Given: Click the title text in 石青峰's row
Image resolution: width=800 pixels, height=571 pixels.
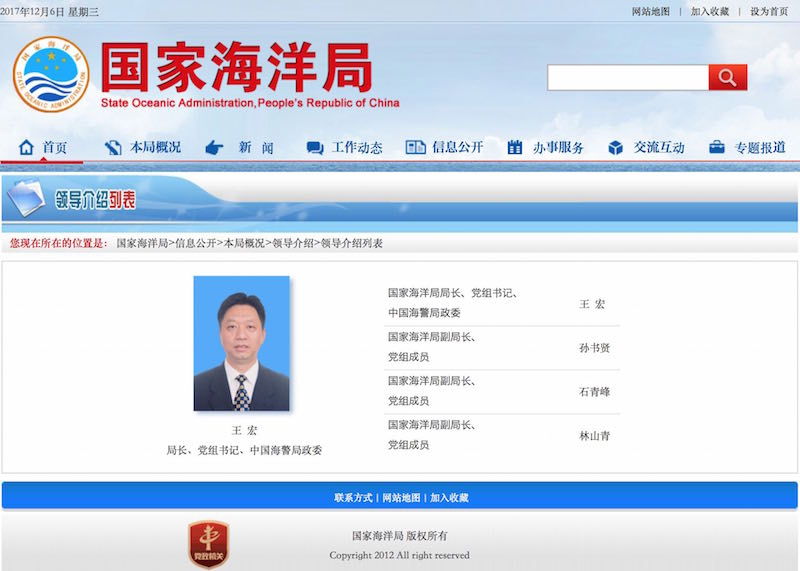Looking at the screenshot, I should pyautogui.click(x=432, y=391).
